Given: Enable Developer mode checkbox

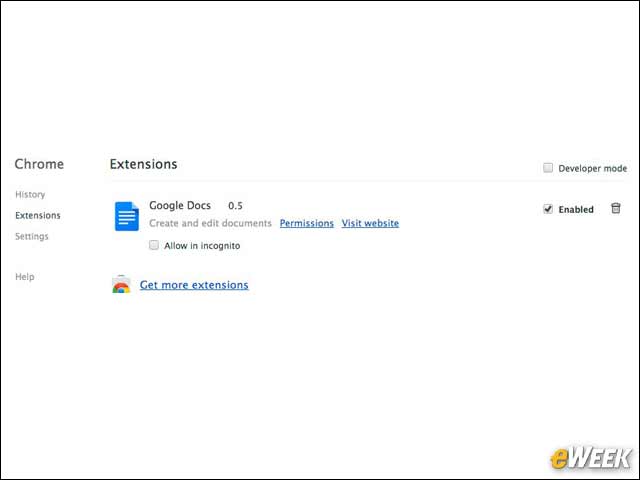Looking at the screenshot, I should coord(548,168).
